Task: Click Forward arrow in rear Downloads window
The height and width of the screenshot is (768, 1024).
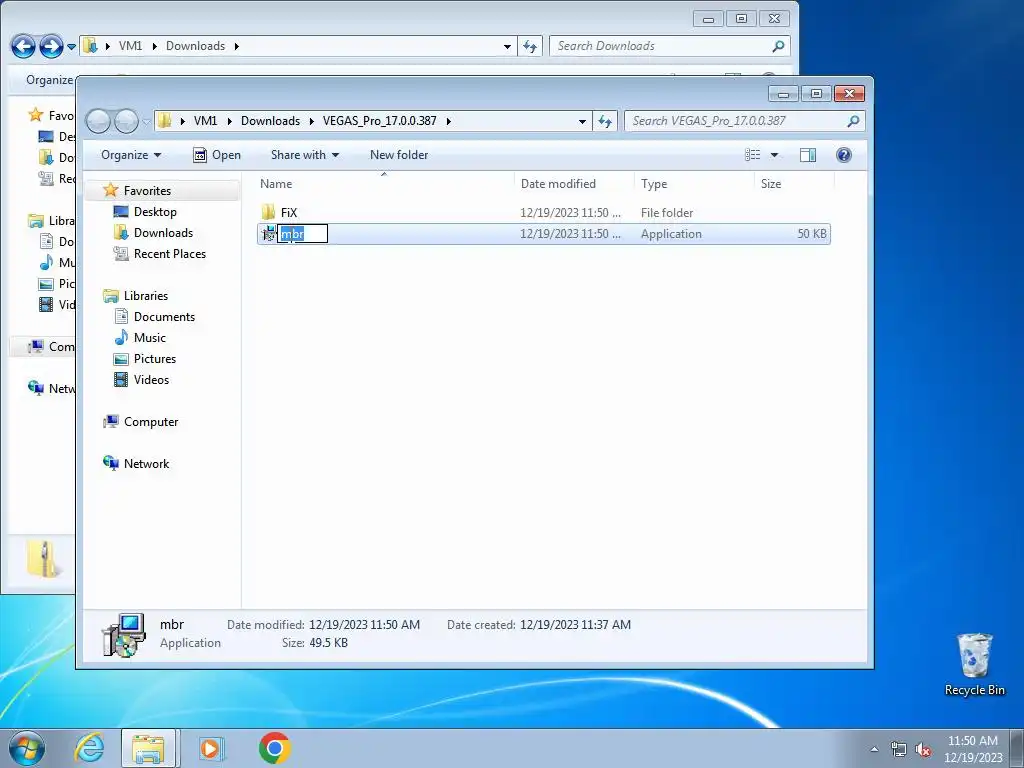Action: click(52, 46)
